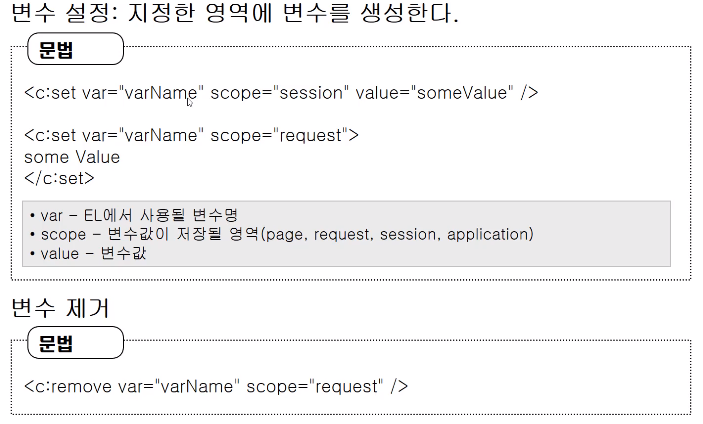Screen dimensions: 703x424
Task: Click the bullet 'value – 변수값'
Action: pos(88,254)
